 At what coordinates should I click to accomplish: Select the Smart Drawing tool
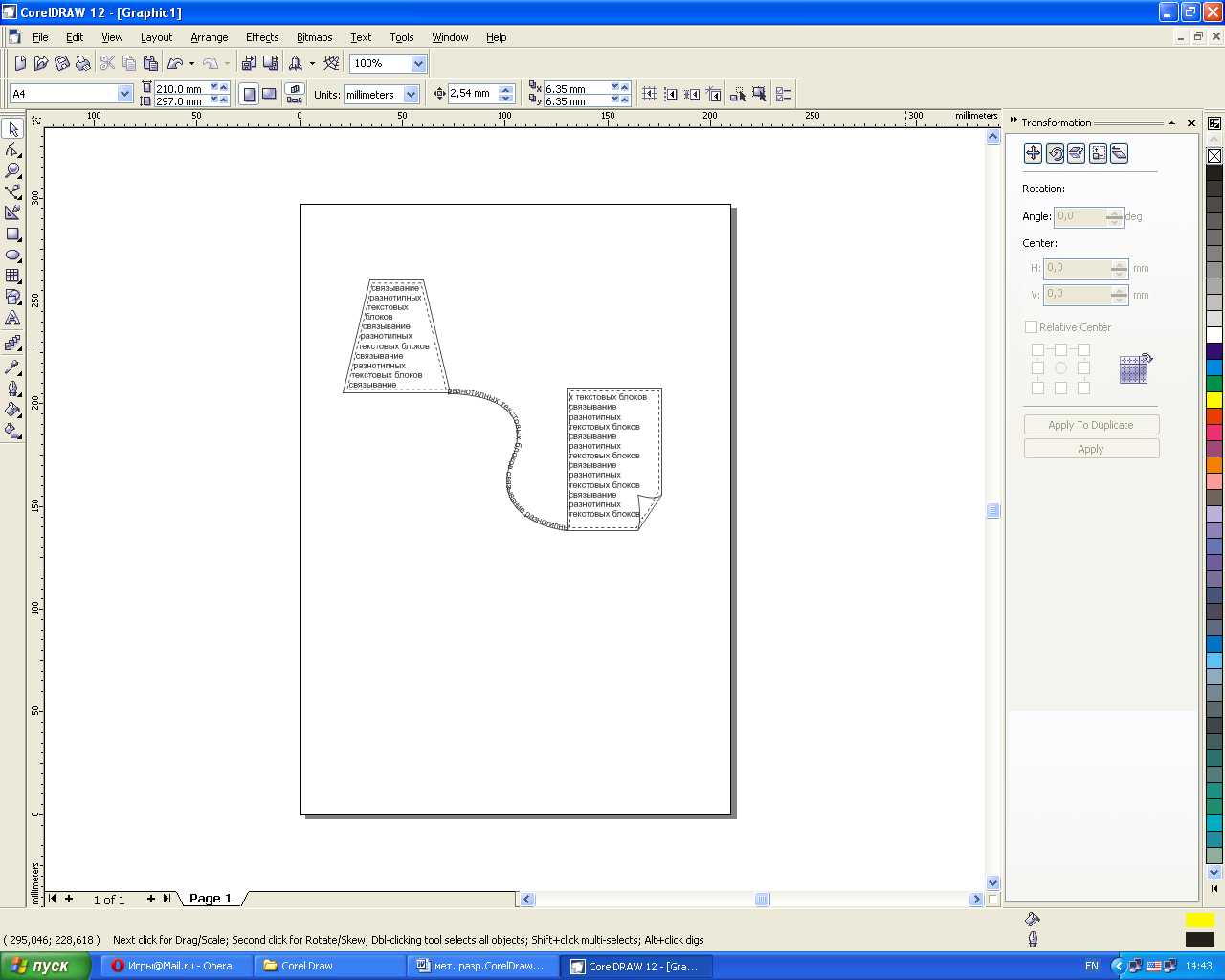[12, 213]
